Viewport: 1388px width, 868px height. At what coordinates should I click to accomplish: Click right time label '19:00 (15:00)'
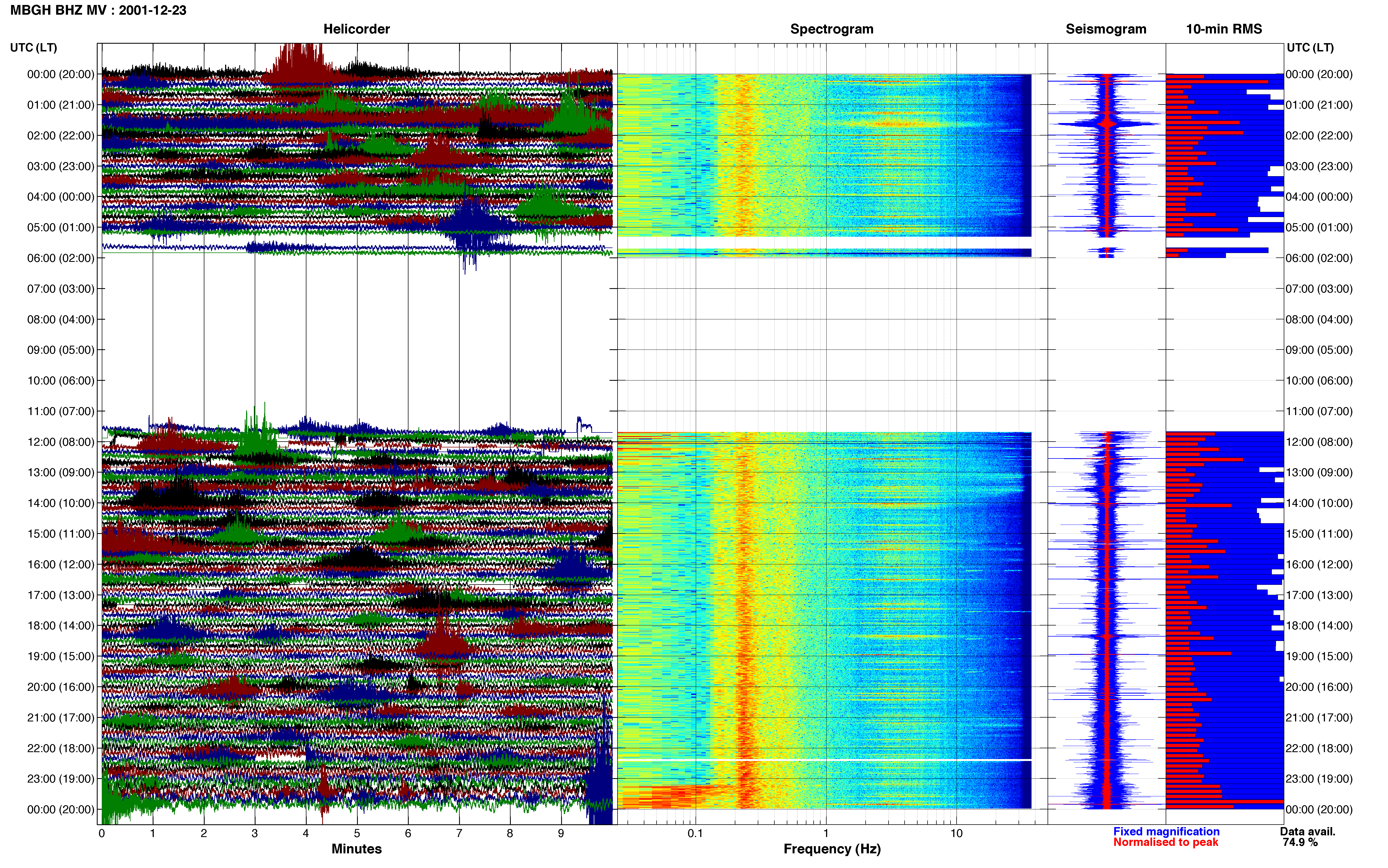coord(1319,656)
